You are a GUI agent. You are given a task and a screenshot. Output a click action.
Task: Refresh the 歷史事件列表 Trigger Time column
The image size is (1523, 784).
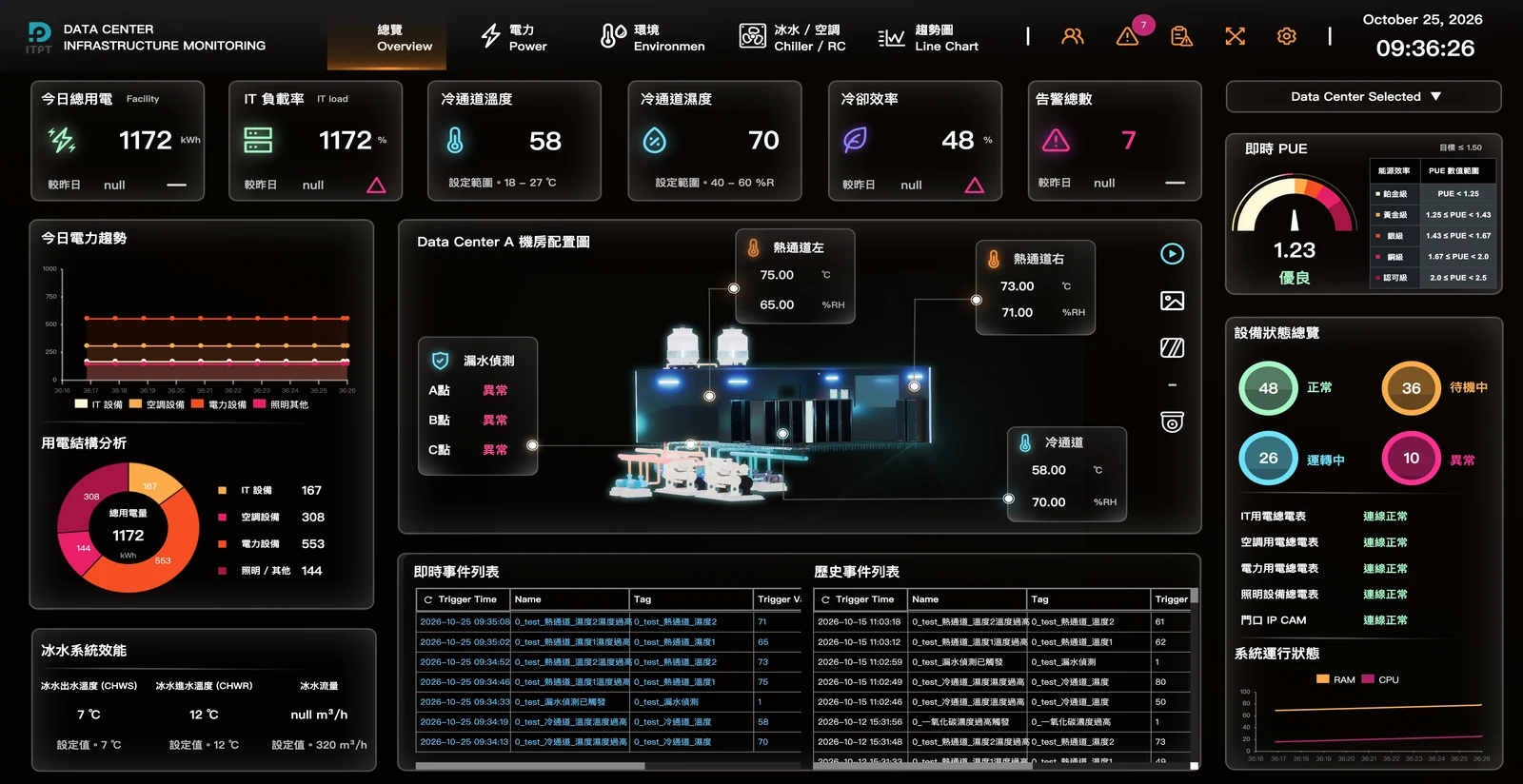tap(825, 599)
